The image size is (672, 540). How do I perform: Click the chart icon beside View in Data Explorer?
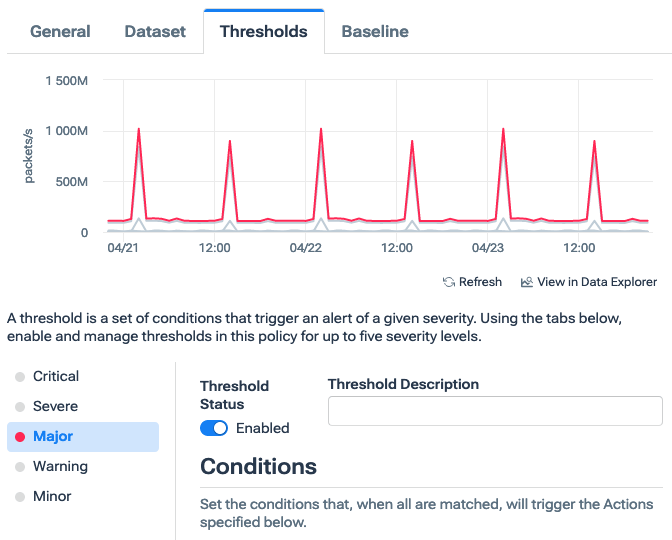(x=527, y=282)
